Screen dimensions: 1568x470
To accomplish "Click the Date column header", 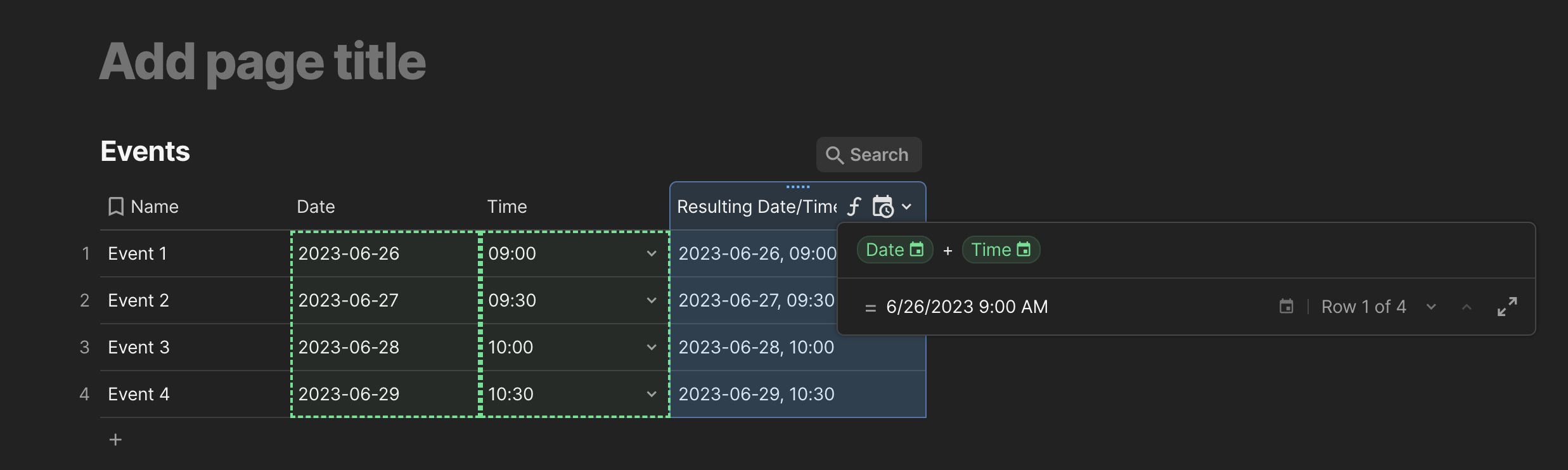I will tap(316, 206).
